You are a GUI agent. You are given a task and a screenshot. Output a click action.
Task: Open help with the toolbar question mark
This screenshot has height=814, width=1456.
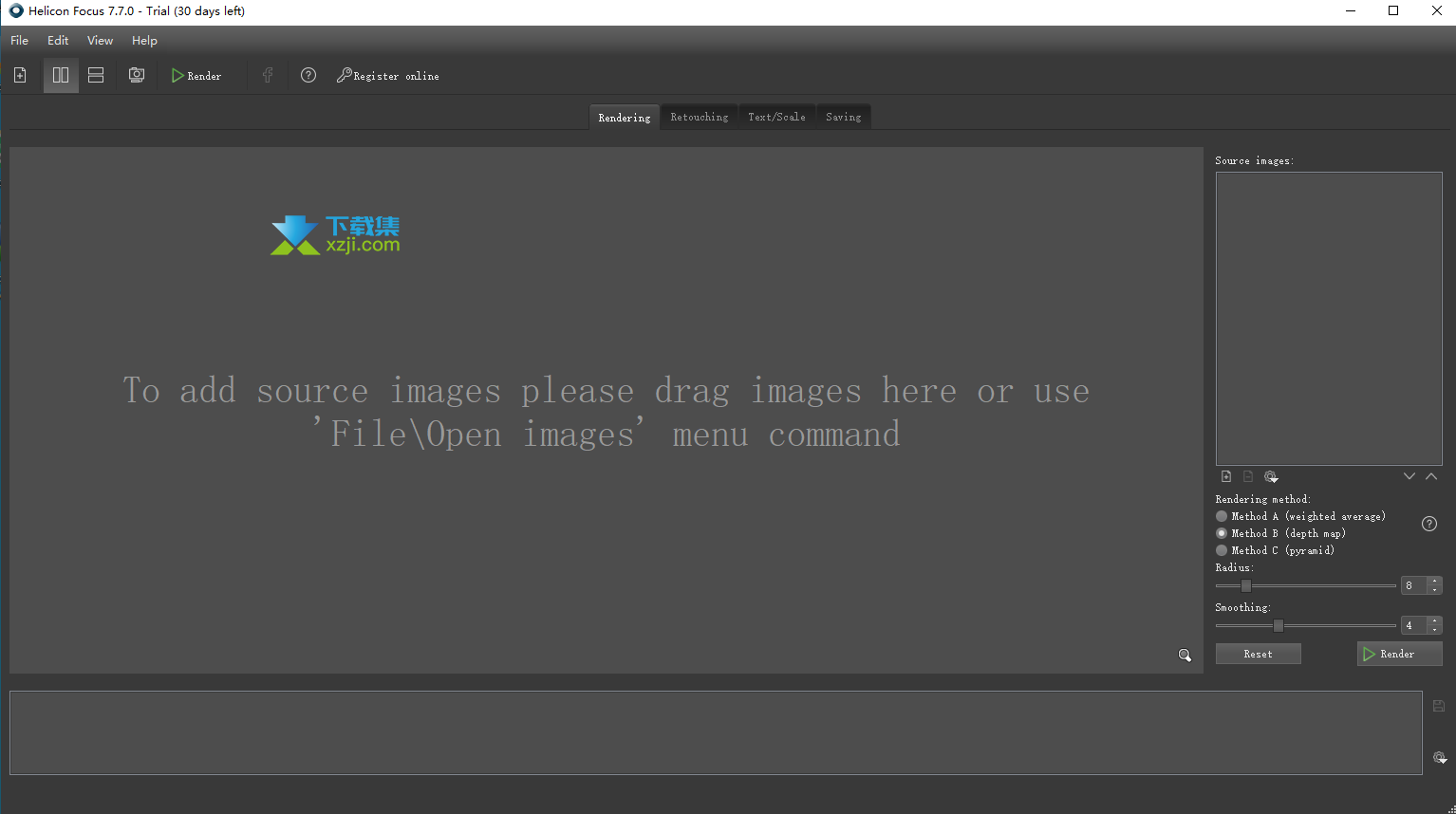[x=308, y=75]
